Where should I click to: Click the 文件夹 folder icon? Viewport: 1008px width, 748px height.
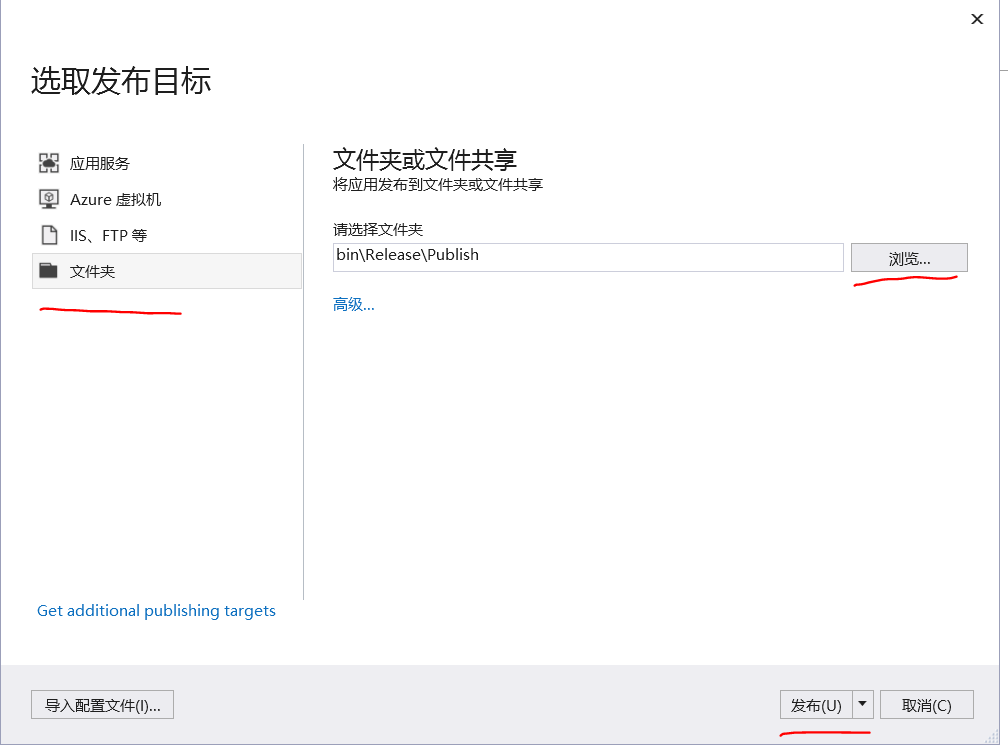pos(48,270)
